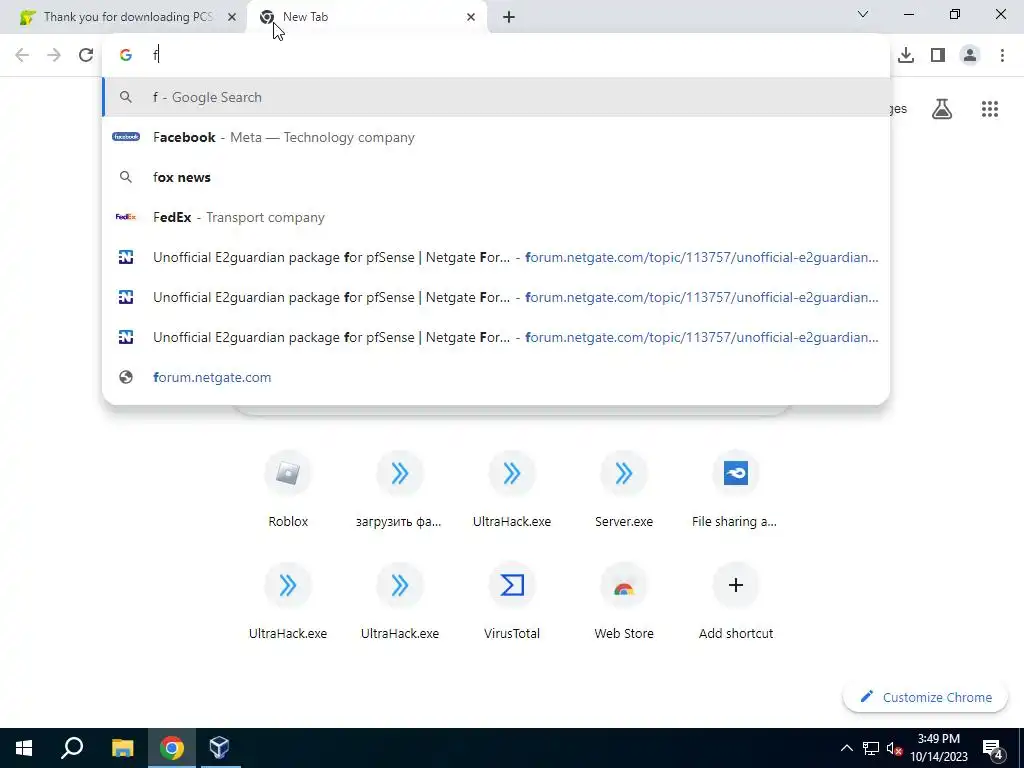Open the Google apps grid
Image resolution: width=1024 pixels, height=768 pixels.
989,109
